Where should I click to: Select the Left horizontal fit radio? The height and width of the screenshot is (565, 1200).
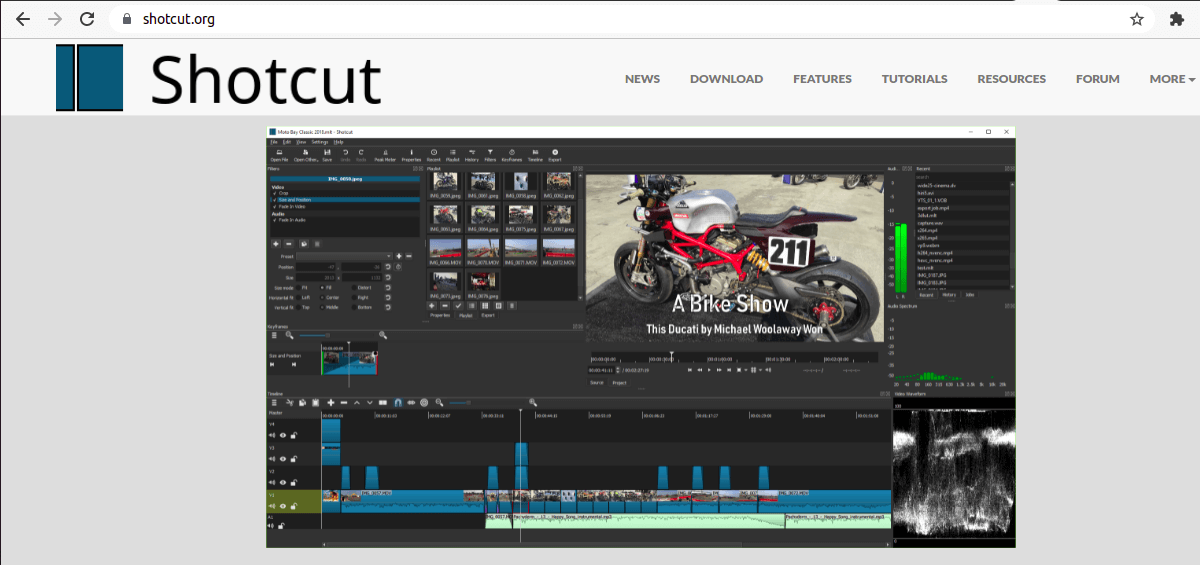click(x=298, y=298)
